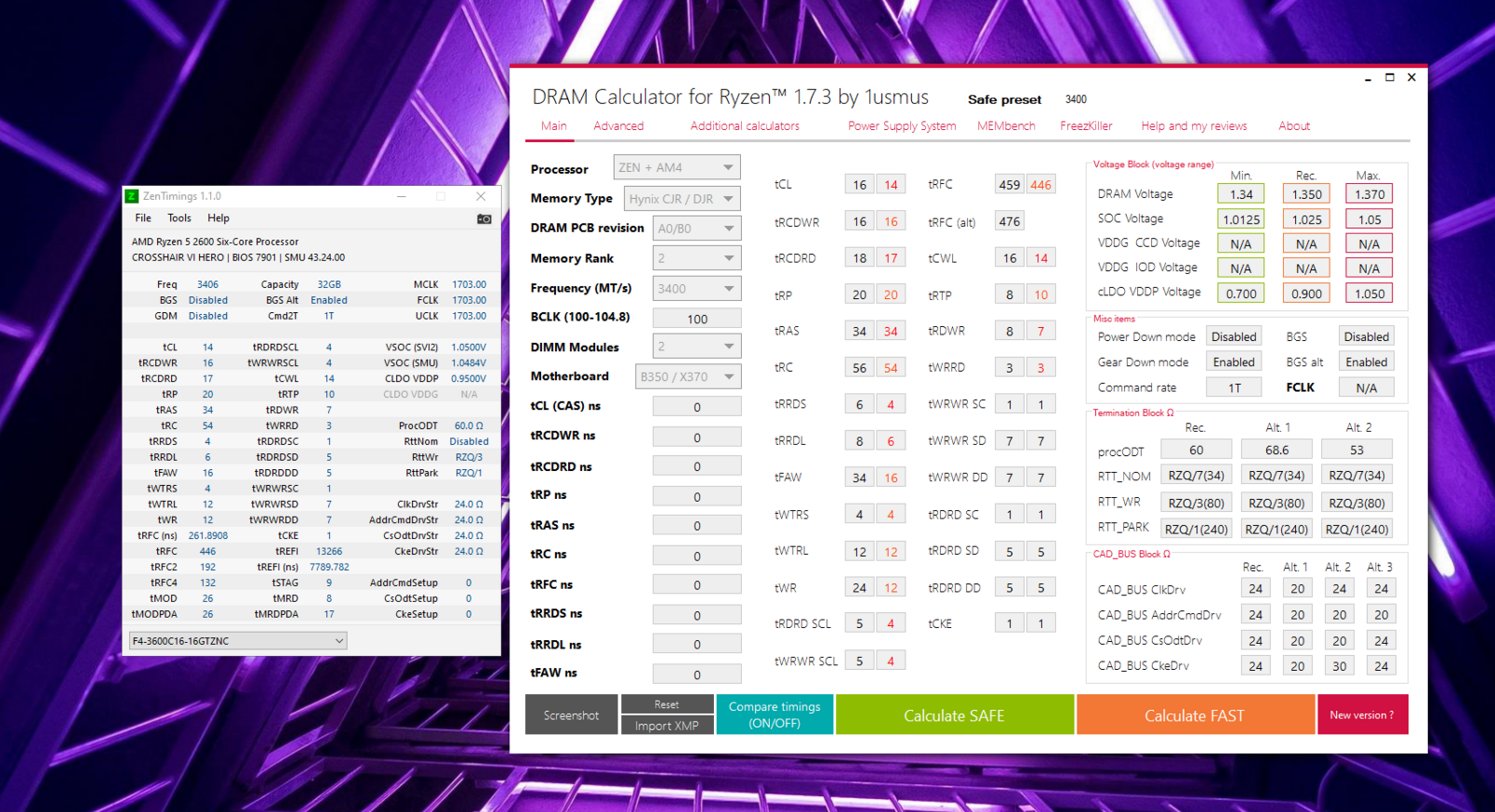Maximize the DRAM Calculator window
Screen dimensions: 1495x812
[1389, 78]
